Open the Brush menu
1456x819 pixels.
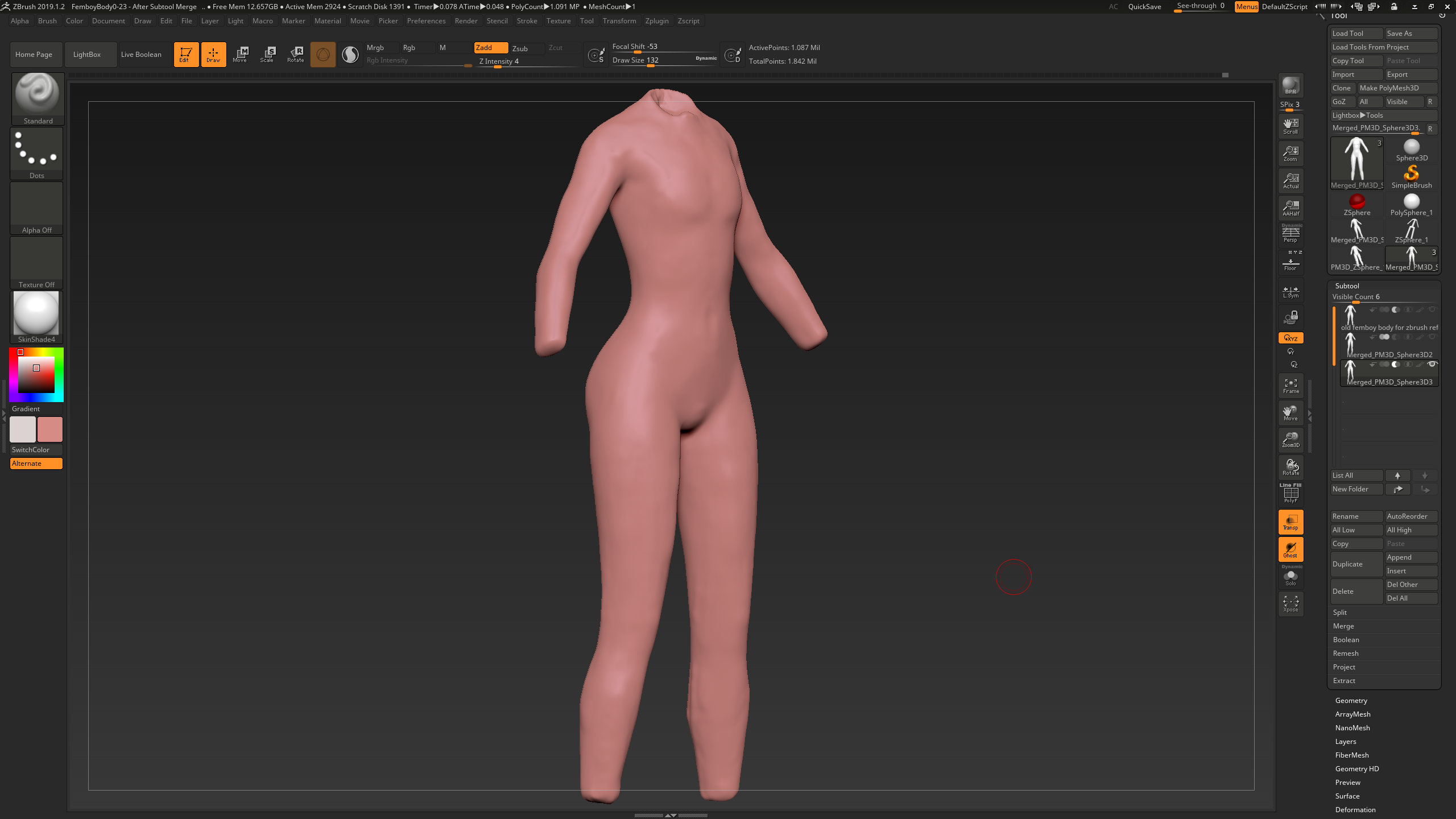click(x=47, y=21)
